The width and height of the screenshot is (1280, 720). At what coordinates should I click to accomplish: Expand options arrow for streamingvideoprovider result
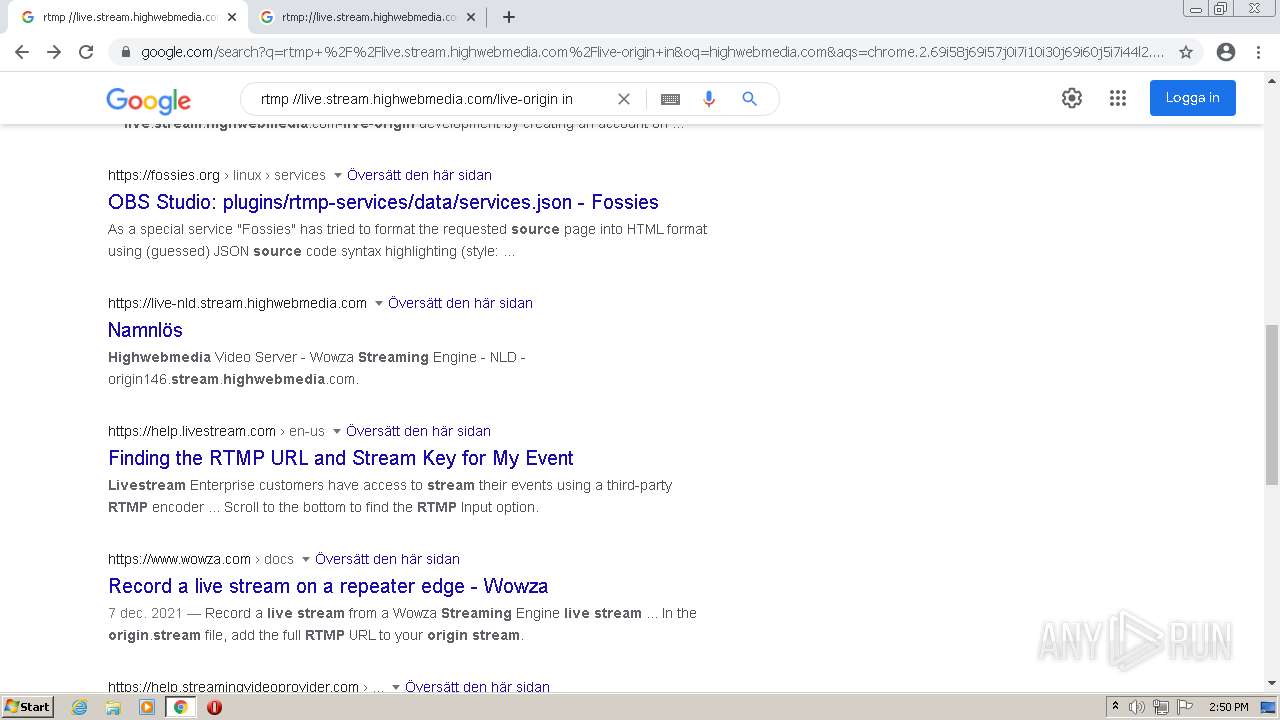coord(396,687)
